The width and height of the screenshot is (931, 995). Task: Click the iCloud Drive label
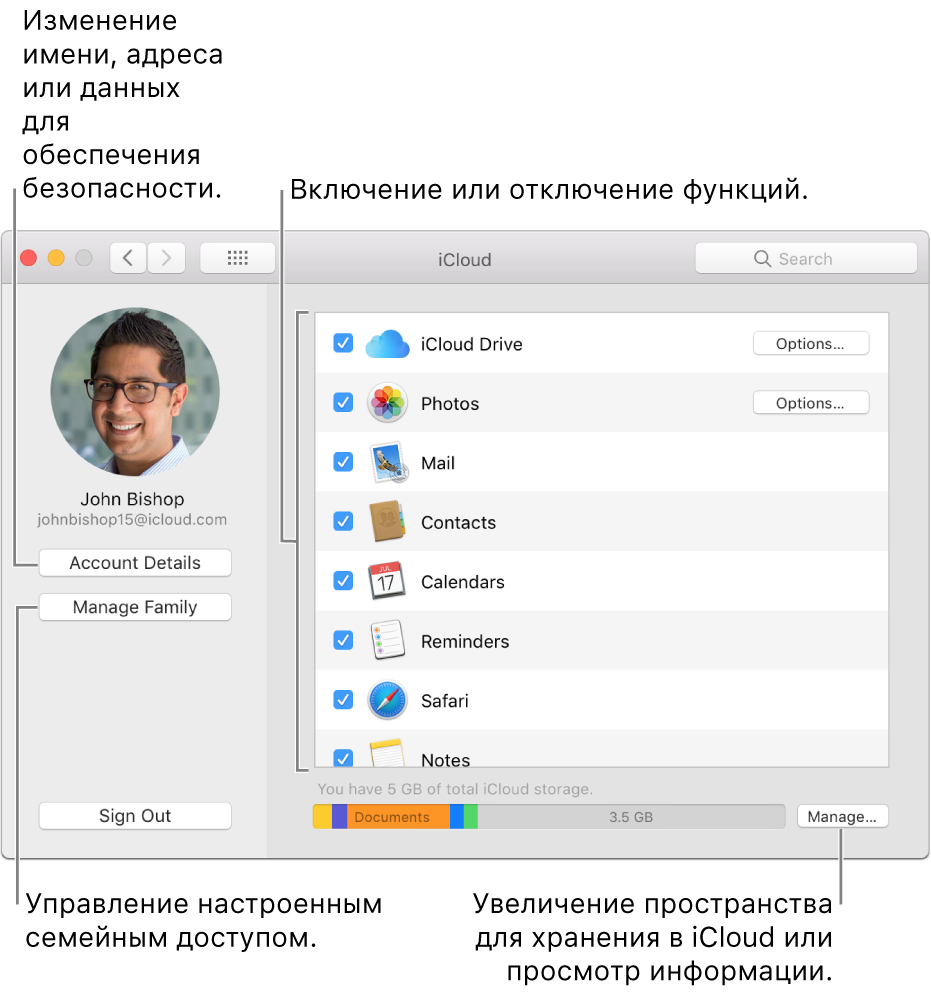click(472, 344)
